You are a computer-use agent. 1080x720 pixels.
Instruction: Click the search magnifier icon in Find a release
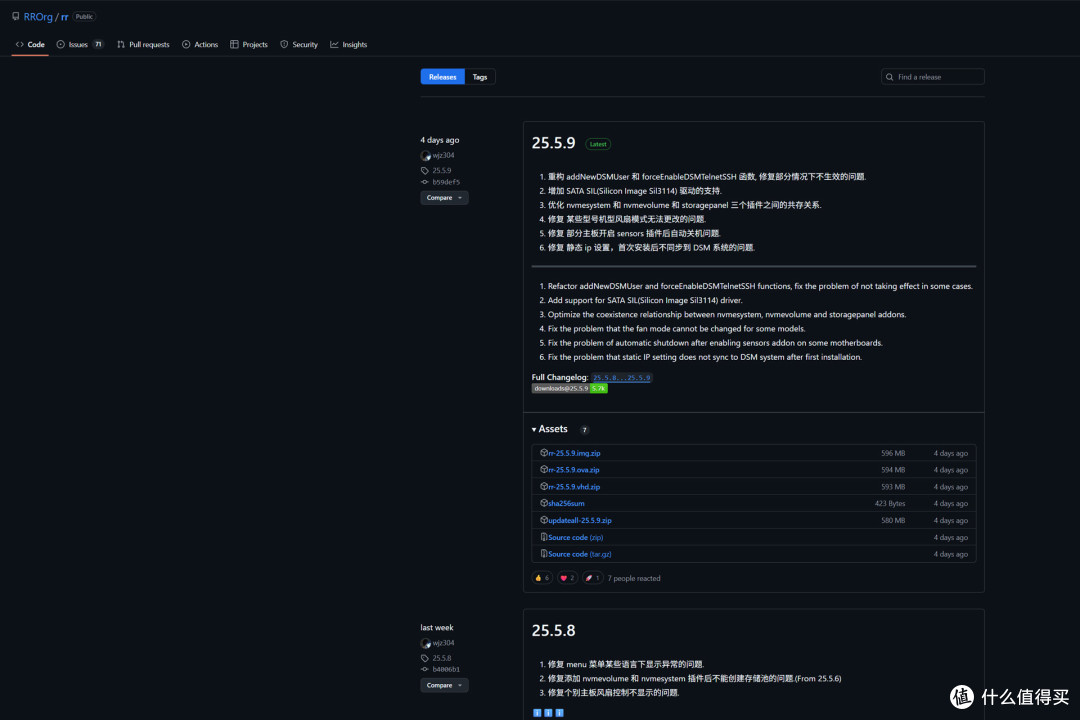click(889, 77)
